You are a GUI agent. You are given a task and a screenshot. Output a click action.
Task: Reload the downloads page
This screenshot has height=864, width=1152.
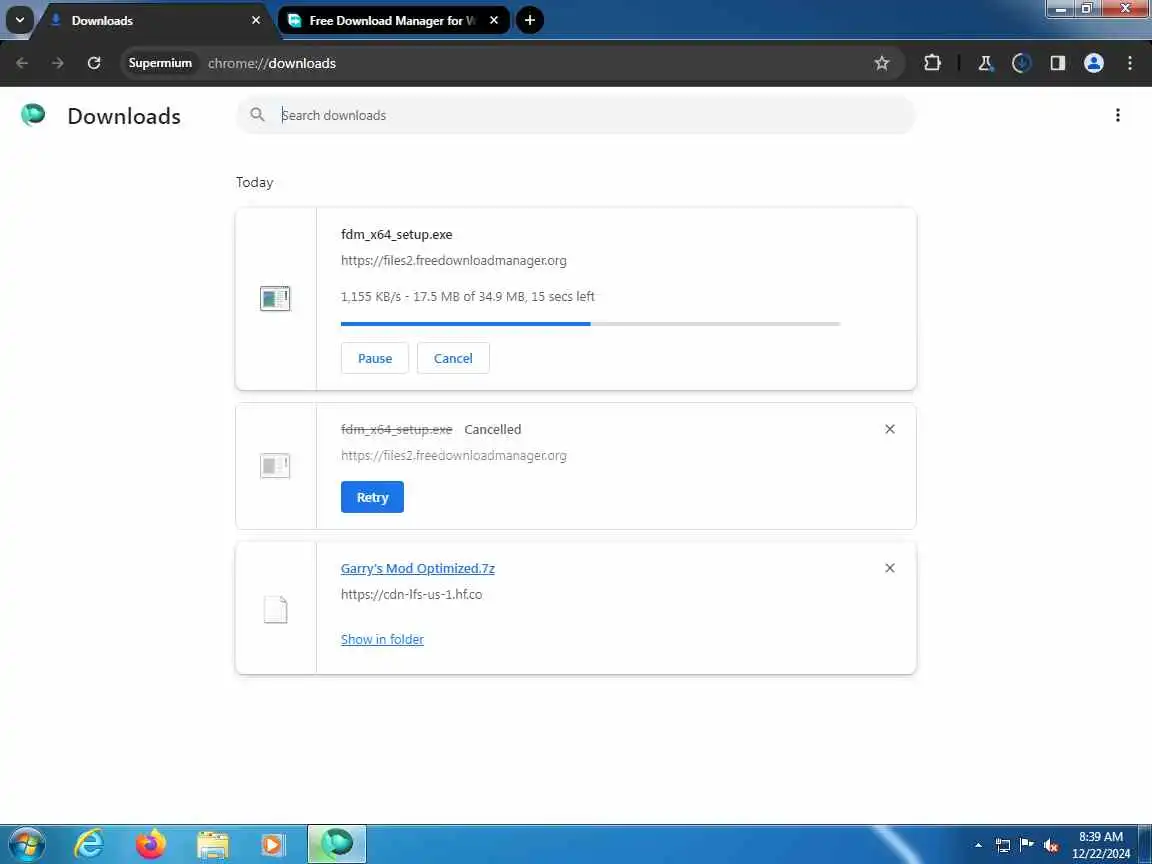click(x=94, y=63)
